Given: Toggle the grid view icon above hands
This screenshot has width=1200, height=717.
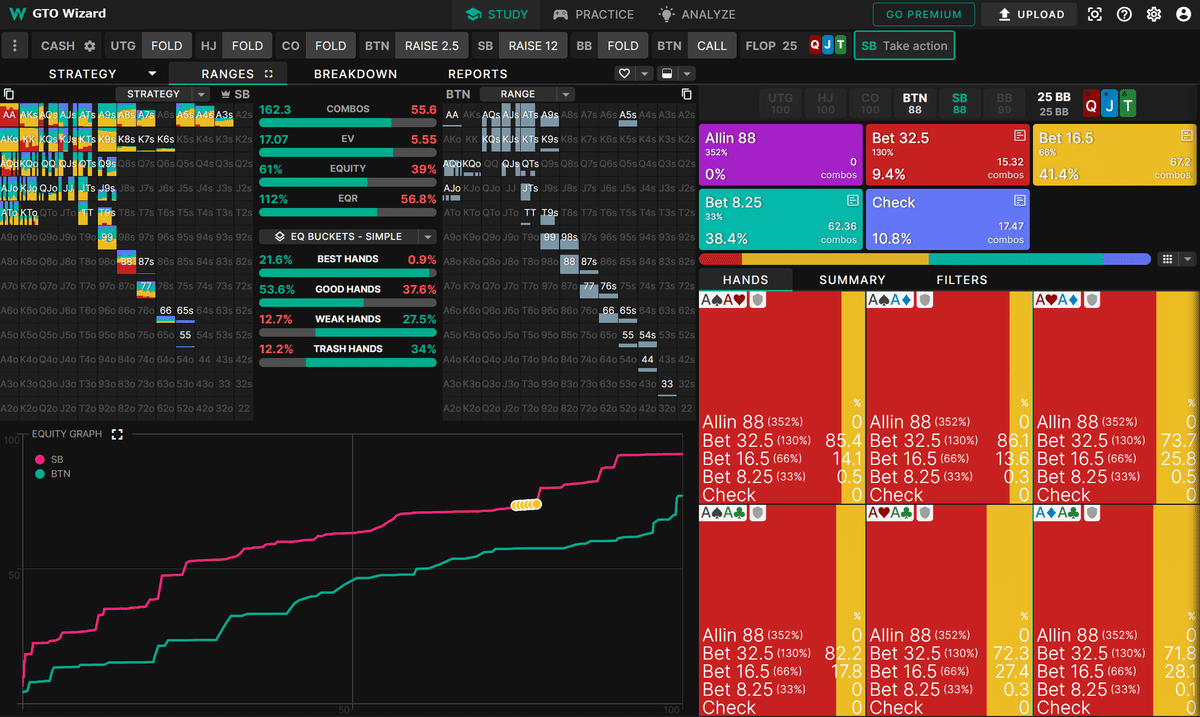Looking at the screenshot, I should (x=1167, y=259).
